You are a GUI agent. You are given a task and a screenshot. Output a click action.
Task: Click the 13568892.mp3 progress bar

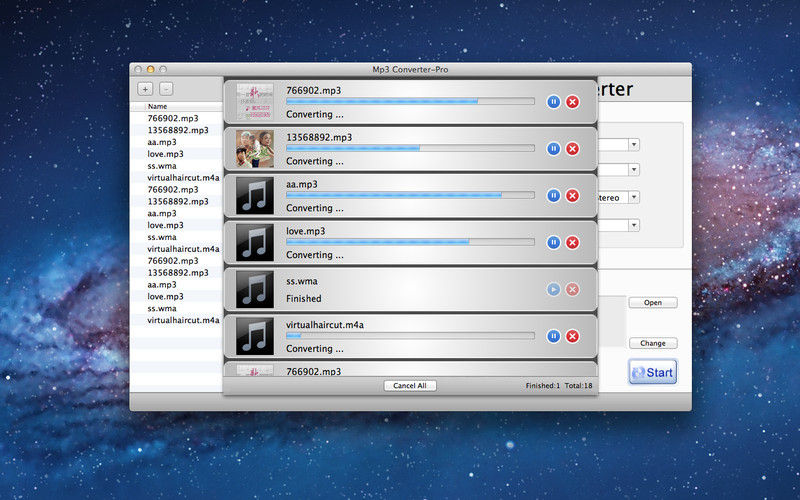(410, 148)
